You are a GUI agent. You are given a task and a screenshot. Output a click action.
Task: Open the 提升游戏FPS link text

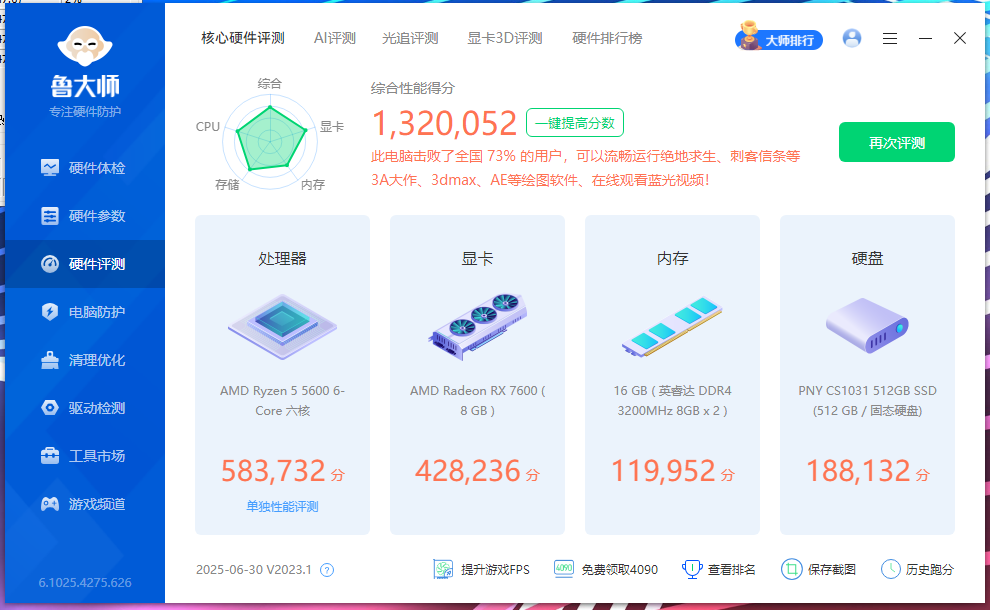point(495,570)
